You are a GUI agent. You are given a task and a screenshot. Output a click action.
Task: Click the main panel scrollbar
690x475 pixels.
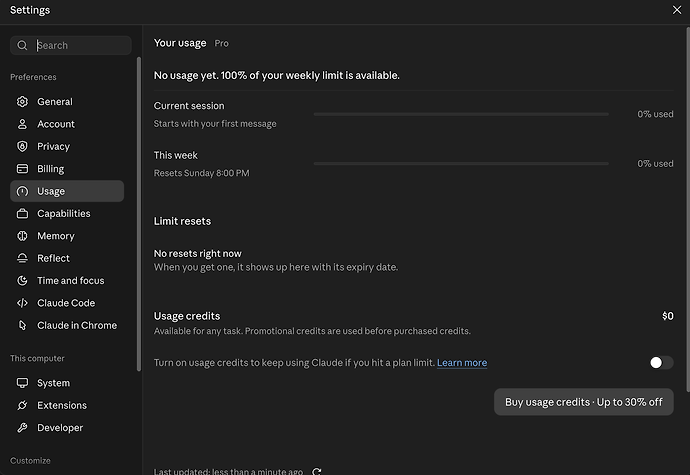(x=688, y=209)
